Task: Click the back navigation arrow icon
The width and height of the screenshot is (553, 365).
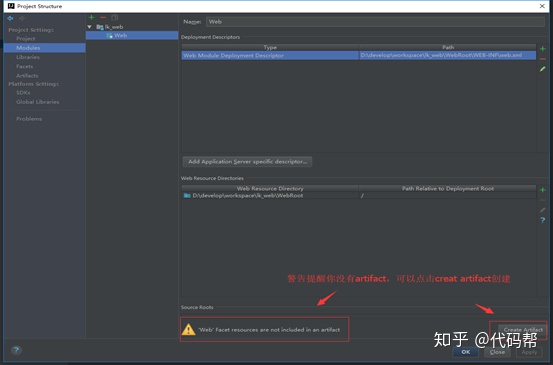Action: click(10, 18)
